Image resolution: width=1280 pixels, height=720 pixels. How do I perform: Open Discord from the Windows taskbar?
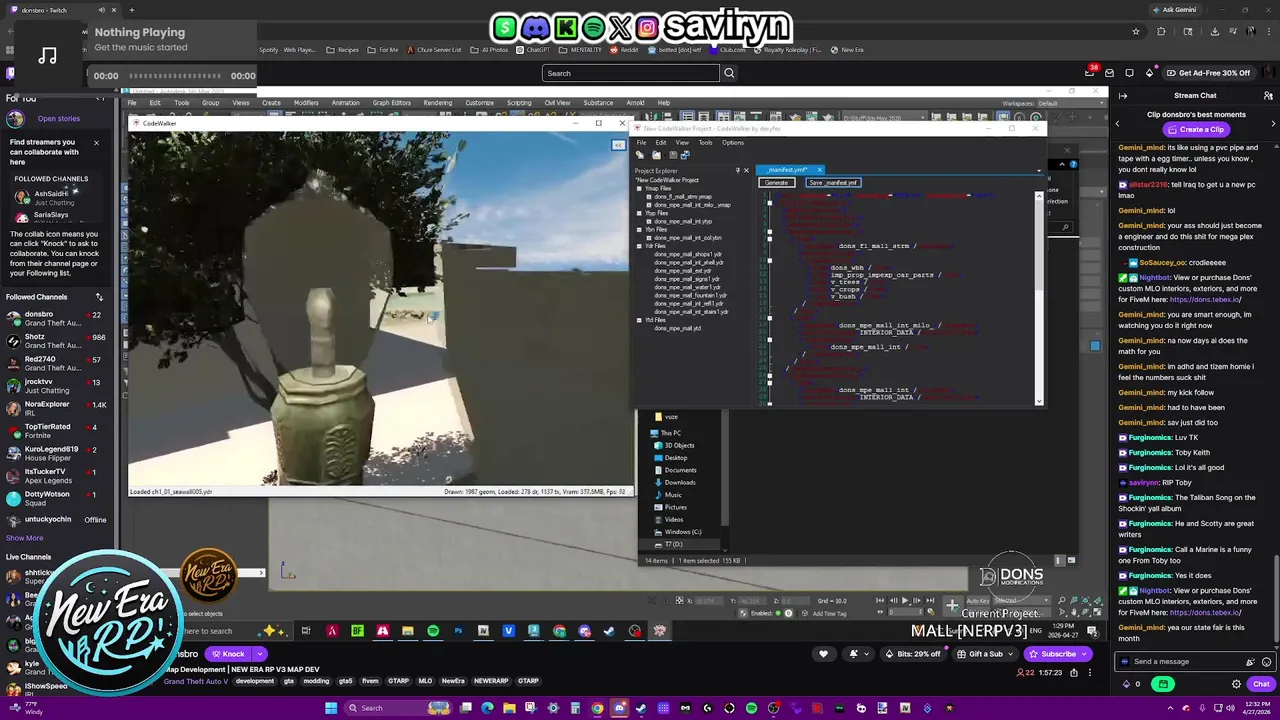(619, 708)
